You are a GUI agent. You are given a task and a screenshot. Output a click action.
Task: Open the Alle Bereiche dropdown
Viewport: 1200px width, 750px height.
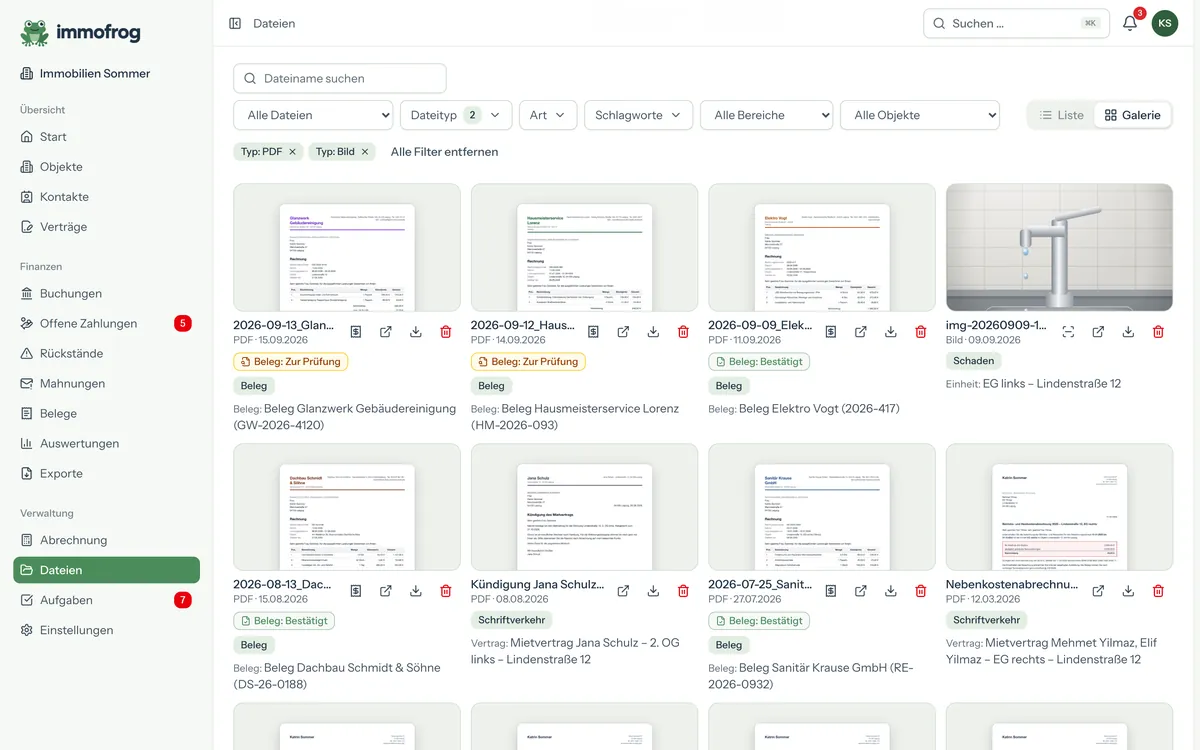pos(767,115)
